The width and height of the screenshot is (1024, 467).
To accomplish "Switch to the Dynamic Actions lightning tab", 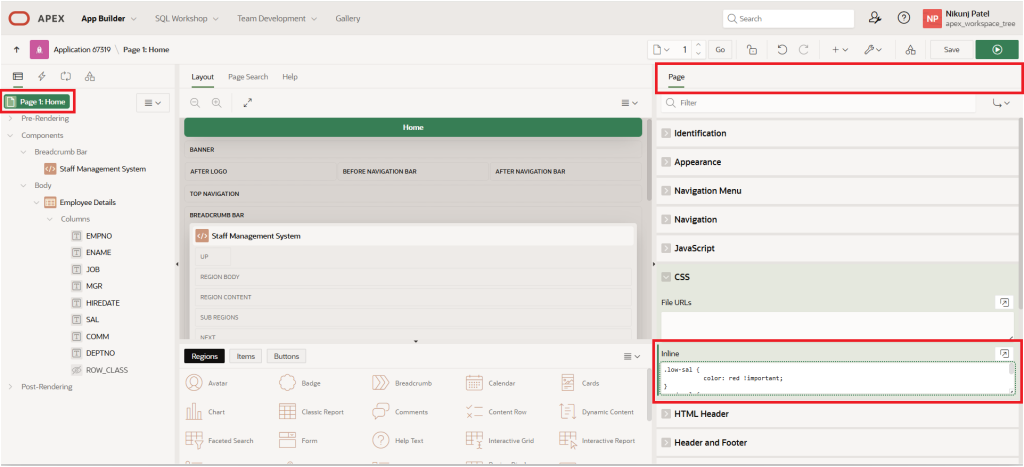I will pos(41,76).
